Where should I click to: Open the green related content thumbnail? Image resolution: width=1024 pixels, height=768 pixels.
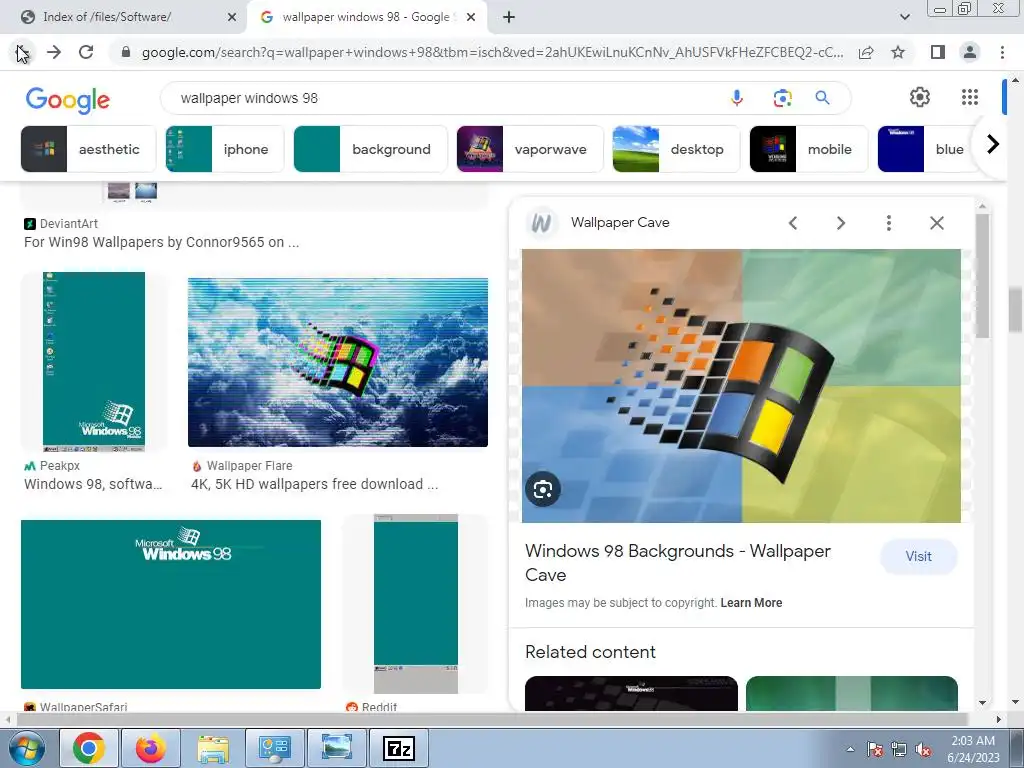click(x=852, y=694)
